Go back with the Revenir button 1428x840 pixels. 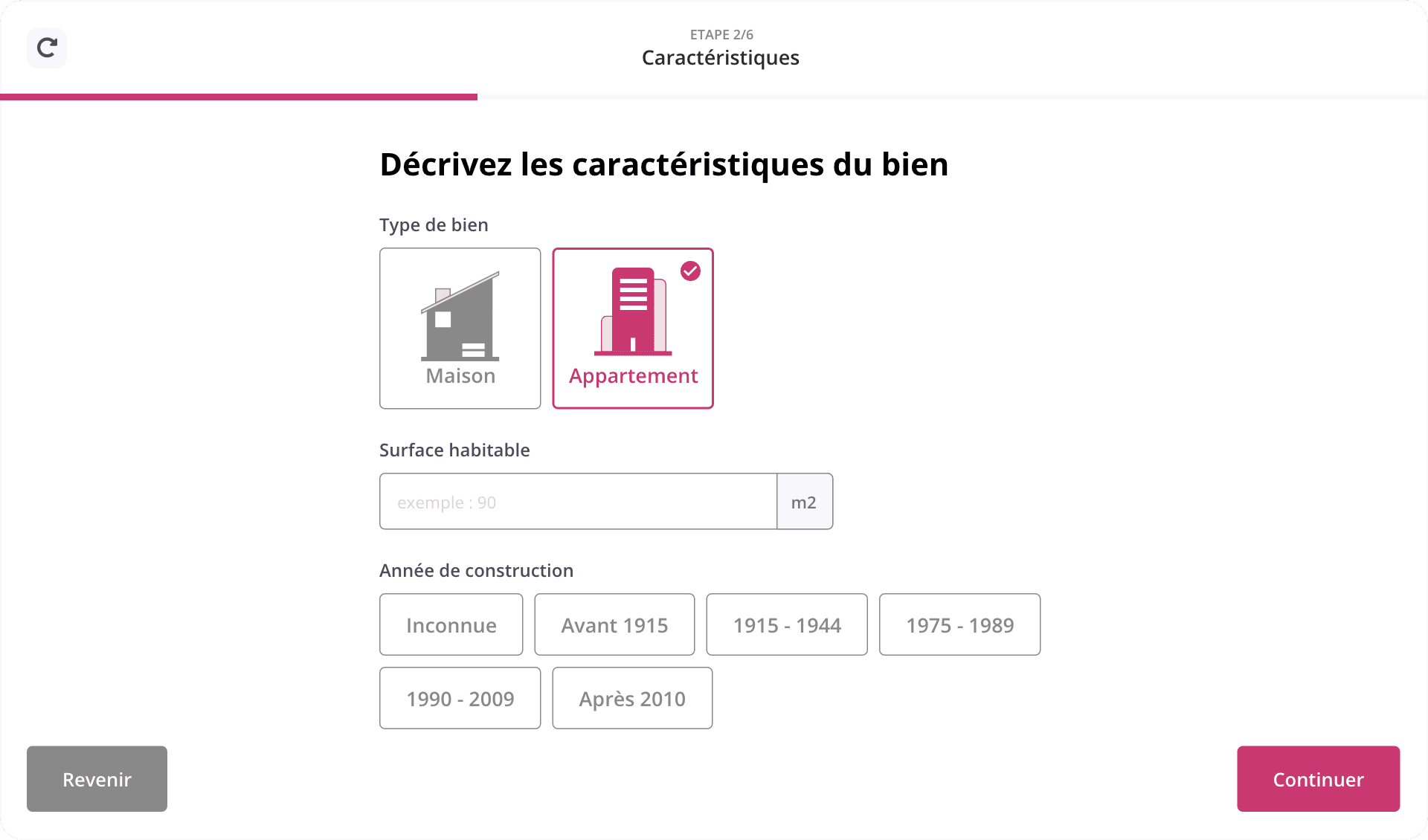coord(97,779)
